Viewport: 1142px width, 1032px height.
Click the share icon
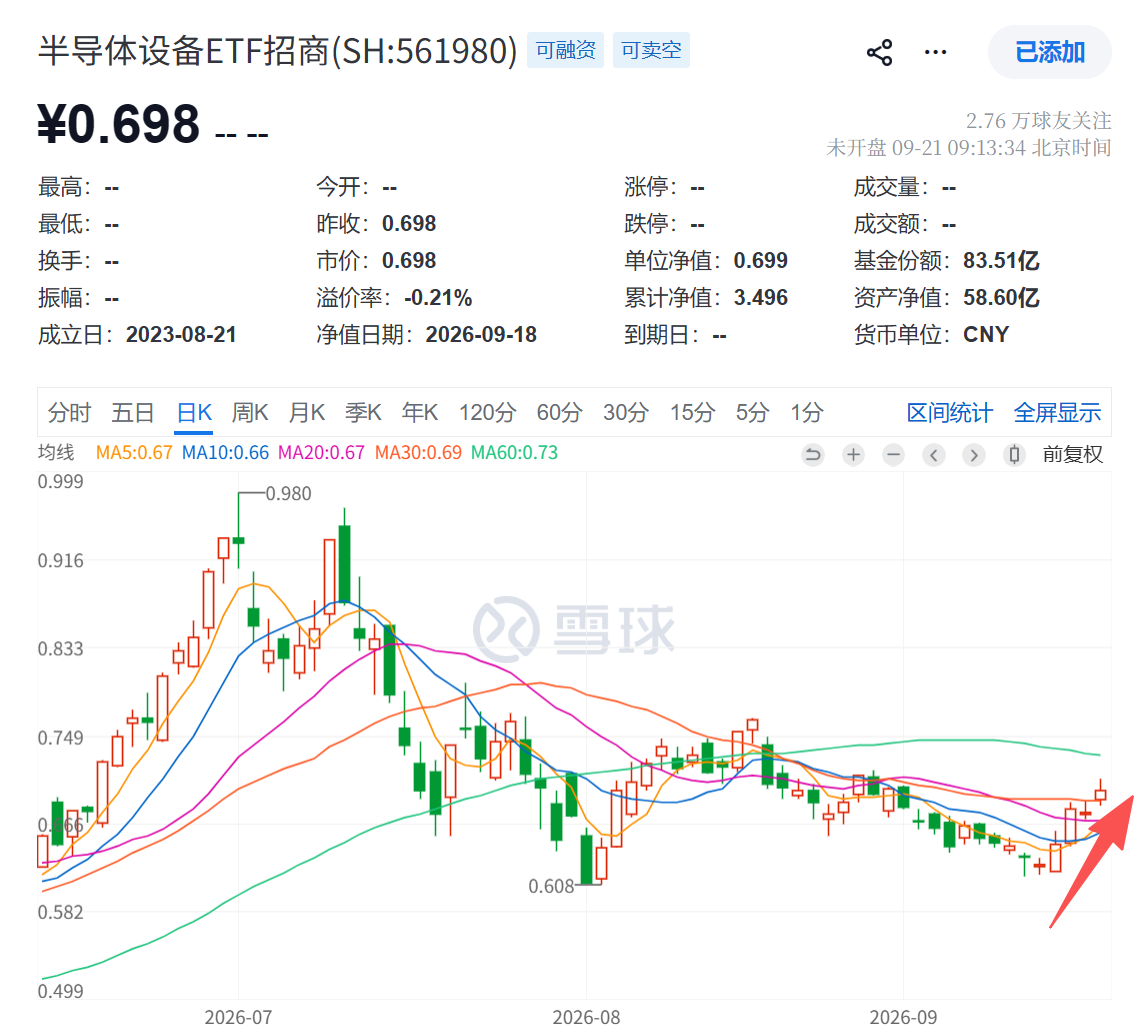pyautogui.click(x=879, y=52)
